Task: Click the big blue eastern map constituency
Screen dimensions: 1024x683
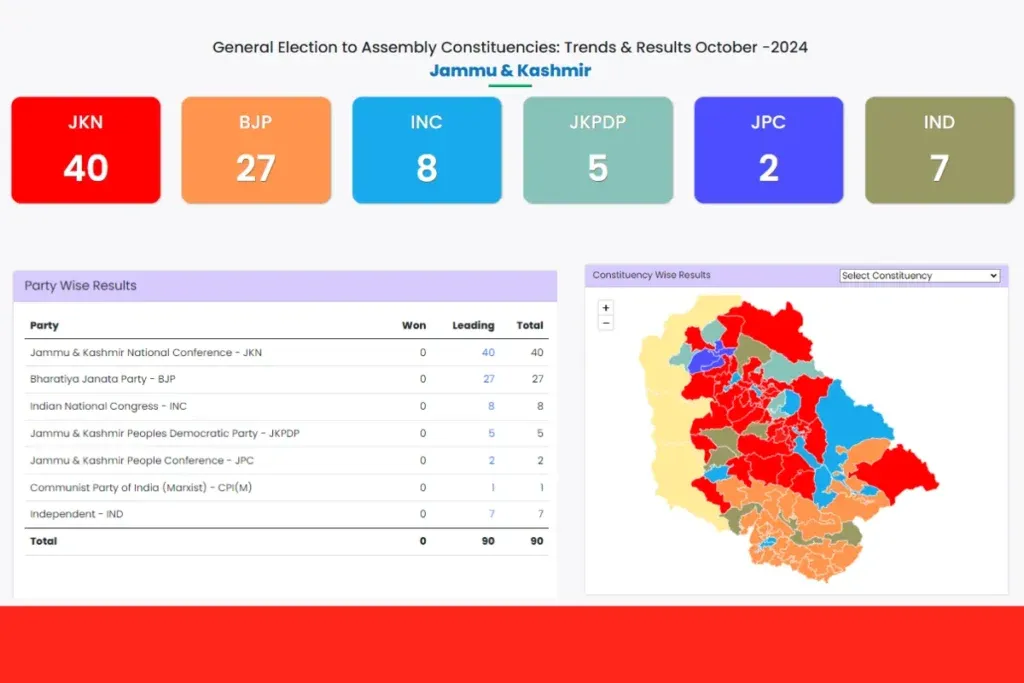Action: (x=849, y=415)
